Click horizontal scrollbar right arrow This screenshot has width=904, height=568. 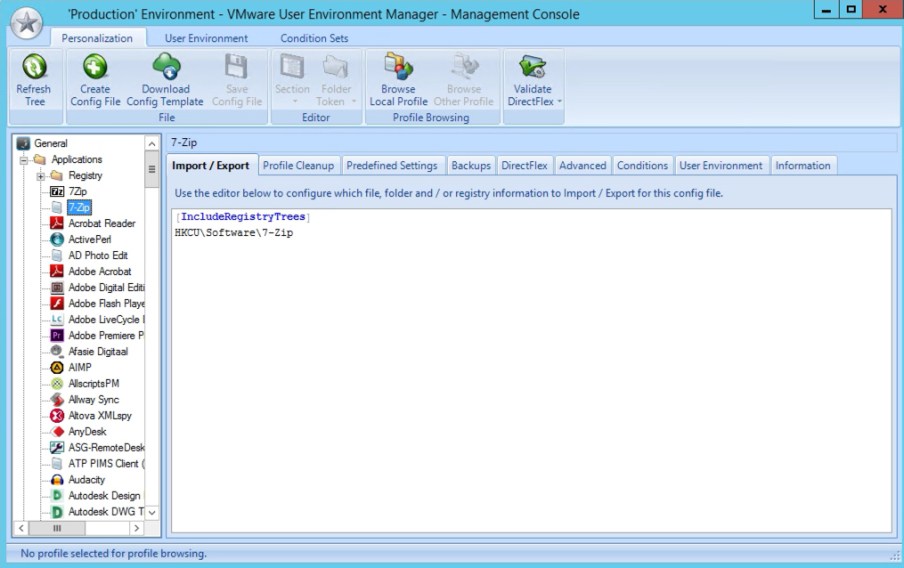(x=137, y=528)
